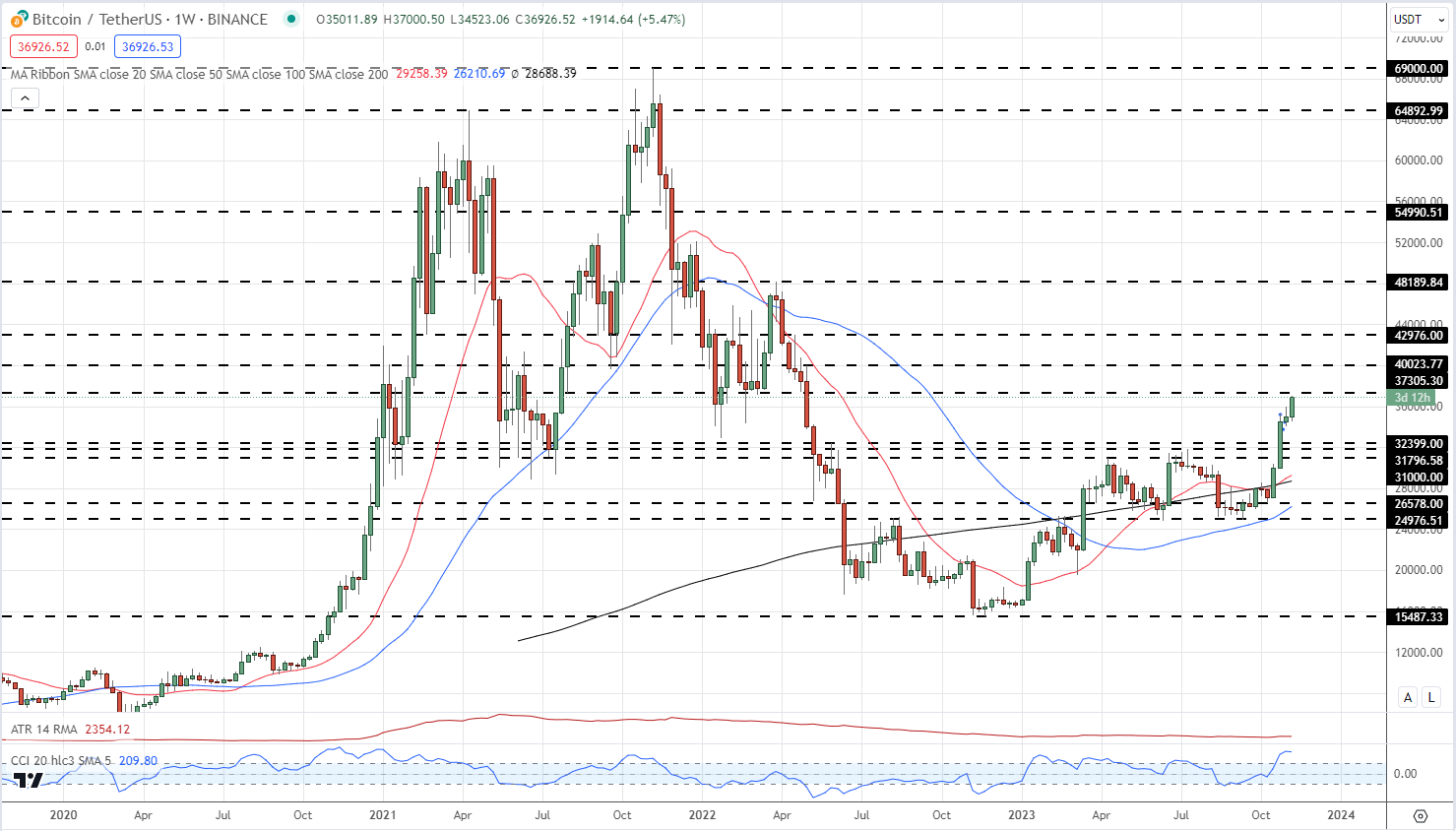The height and width of the screenshot is (831, 1456).
Task: Click the ATR value 2354.12
Action: click(107, 730)
